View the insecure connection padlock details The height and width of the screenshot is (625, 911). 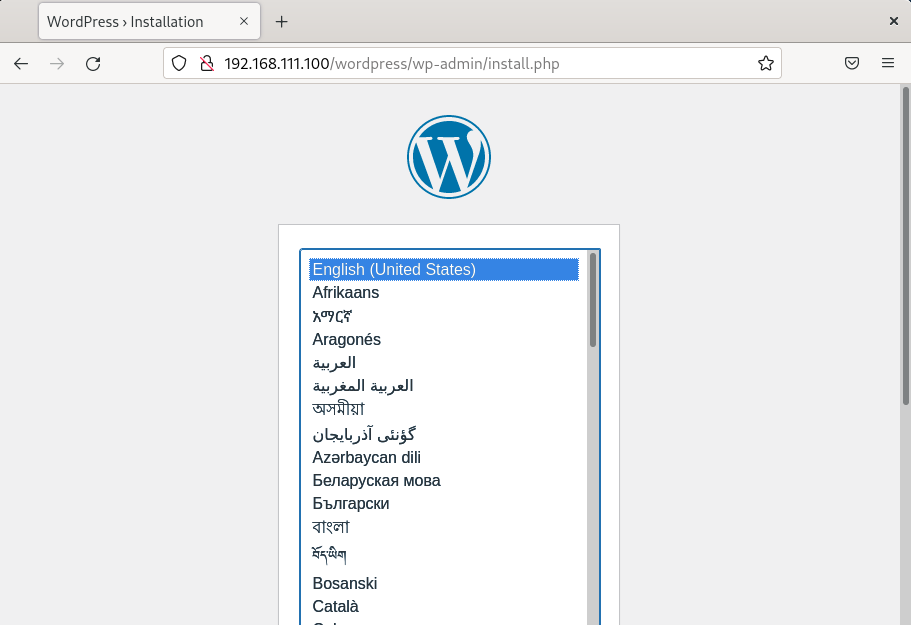point(206,62)
